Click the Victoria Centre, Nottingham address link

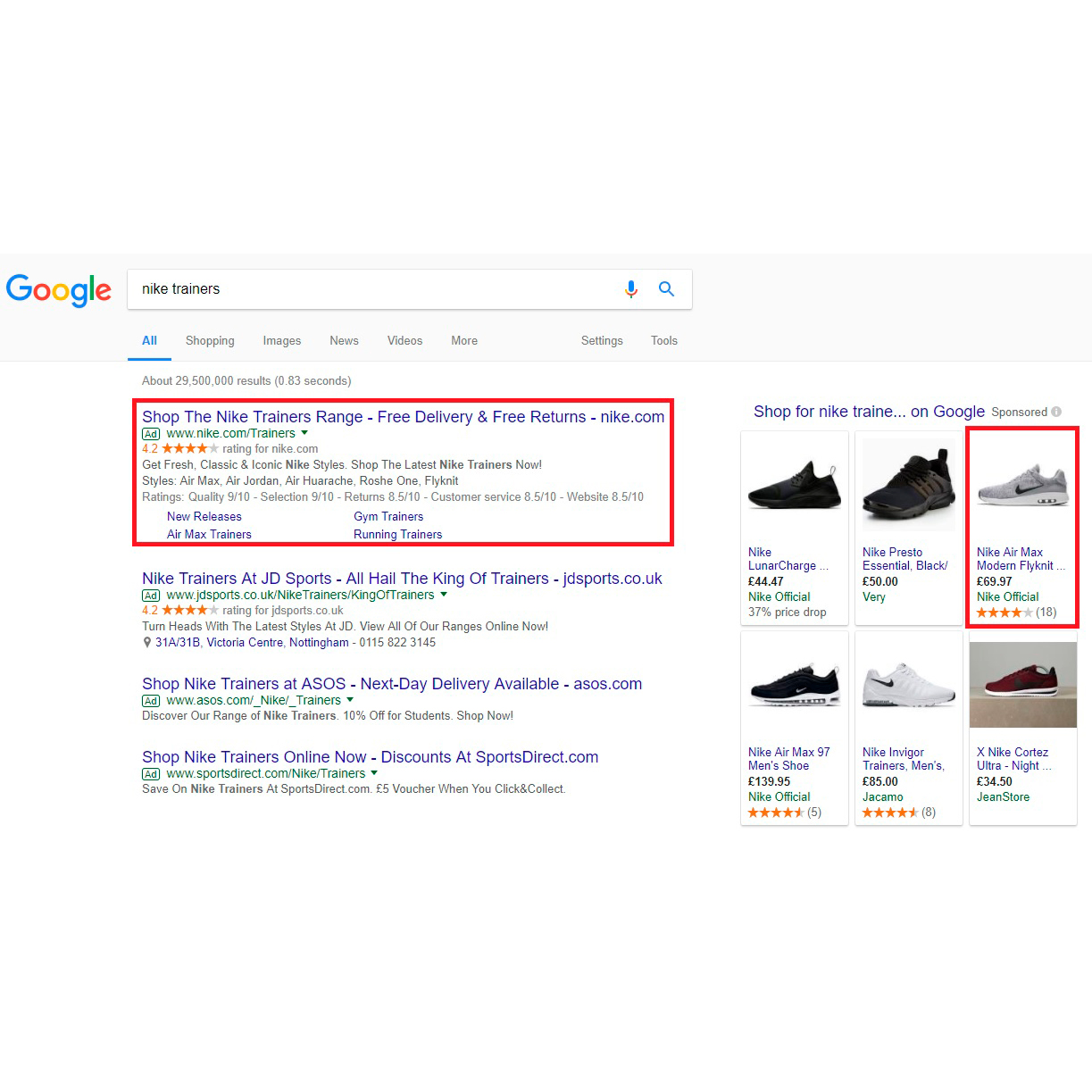(x=252, y=642)
